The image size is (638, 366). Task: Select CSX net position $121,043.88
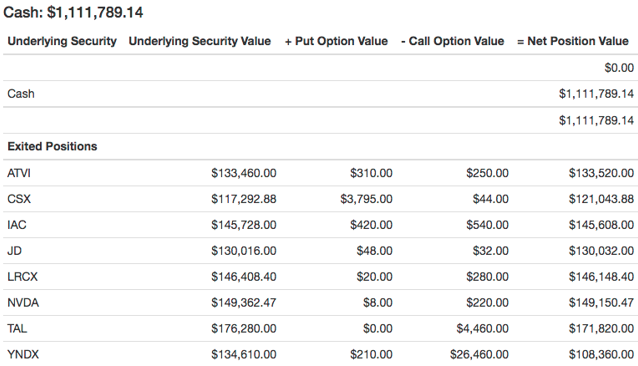pyautogui.click(x=601, y=199)
